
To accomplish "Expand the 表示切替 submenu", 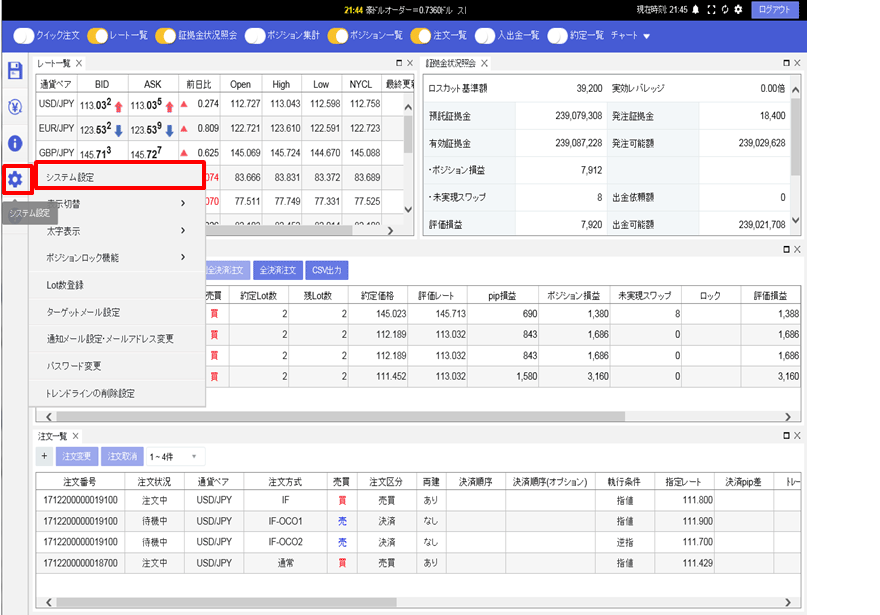I will click(x=117, y=204).
